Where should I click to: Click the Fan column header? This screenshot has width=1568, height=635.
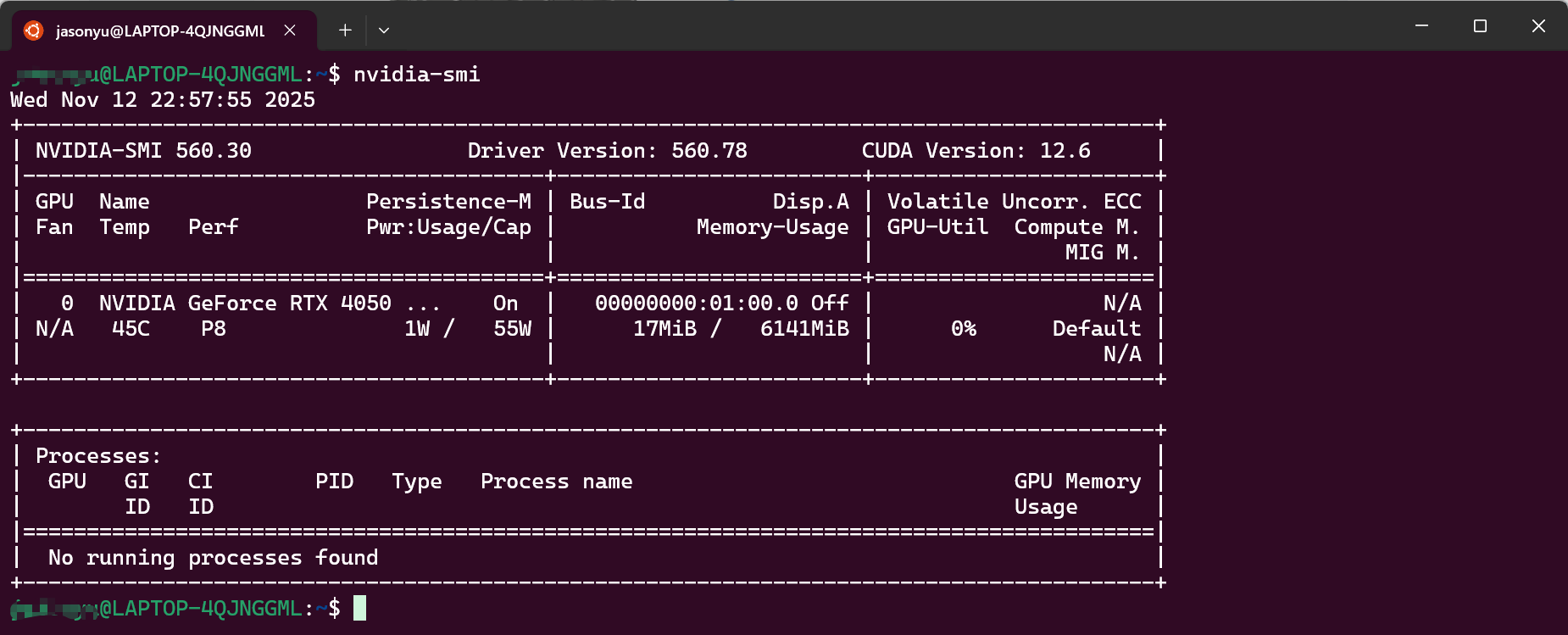point(54,227)
